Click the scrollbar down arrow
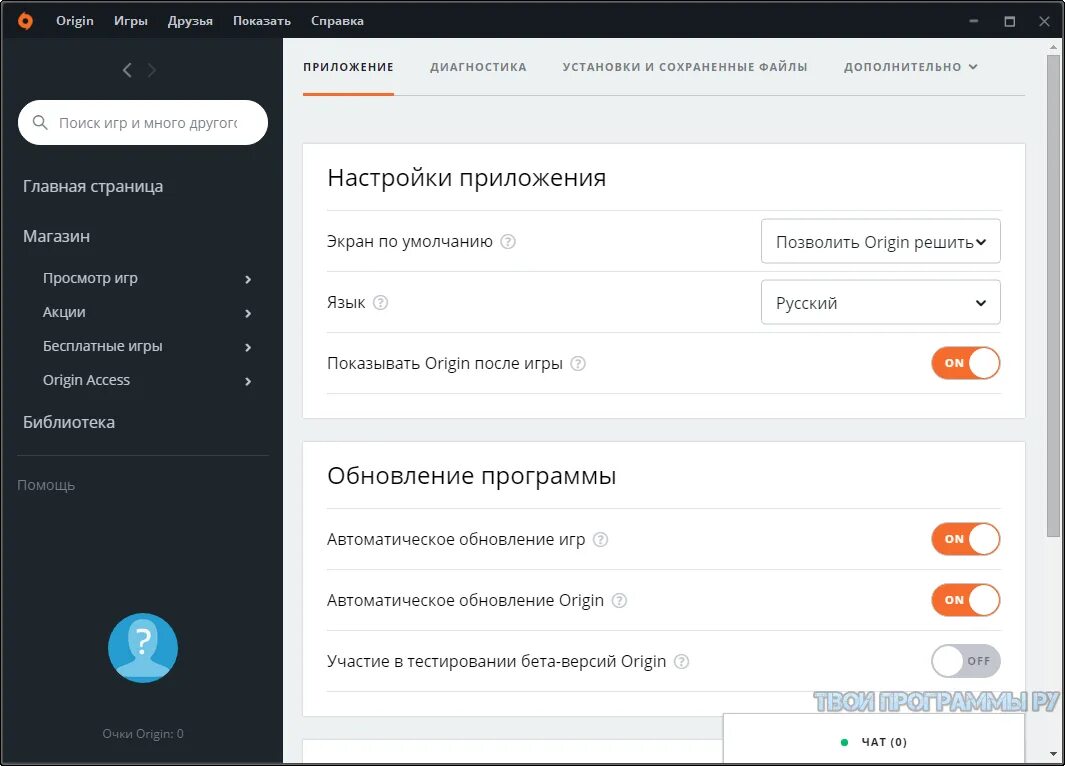This screenshot has height=766, width=1065. 1053,754
